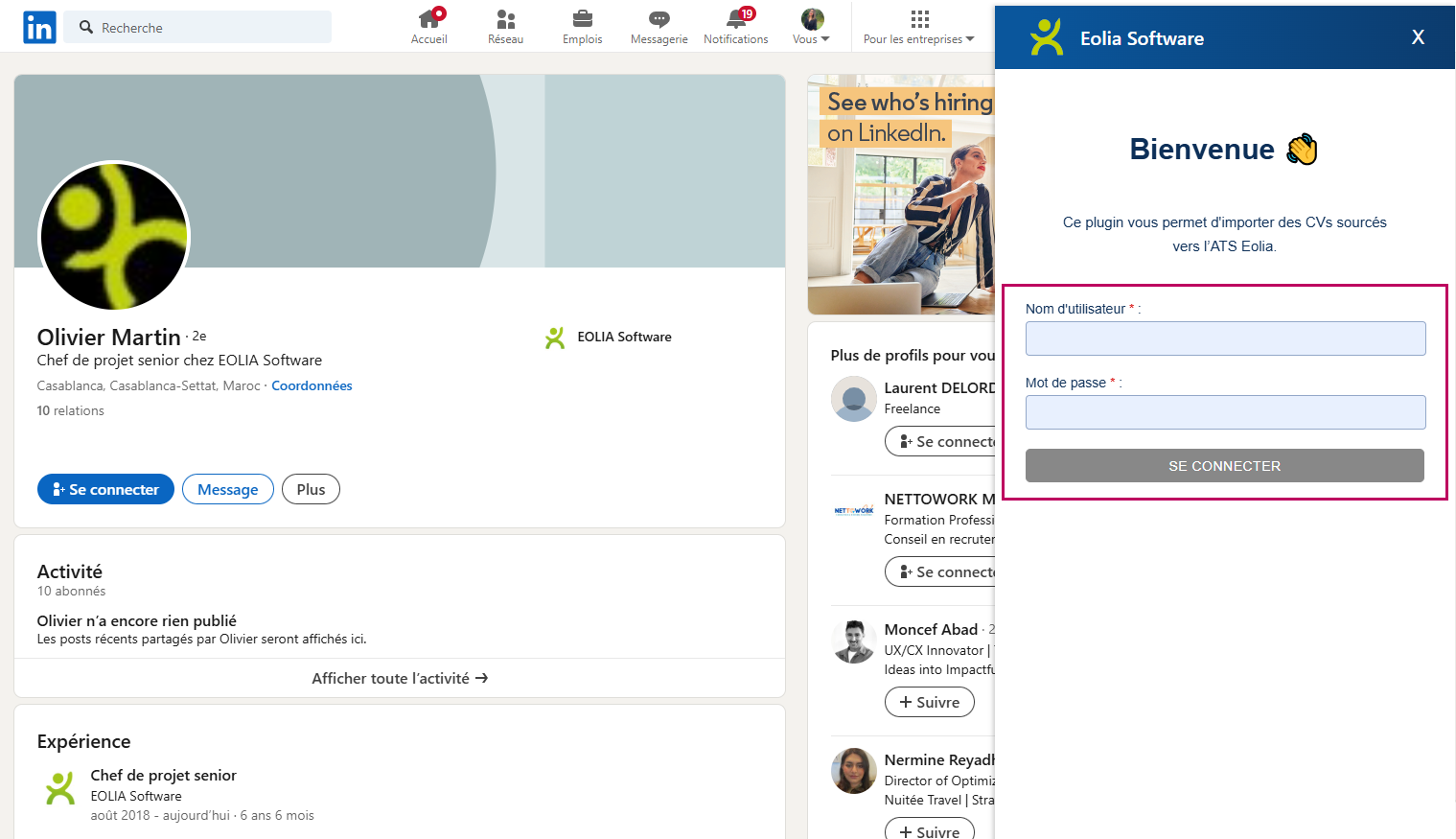This screenshot has height=839, width=1456.
Task: Open the Plus options dropdown
Action: click(311, 489)
